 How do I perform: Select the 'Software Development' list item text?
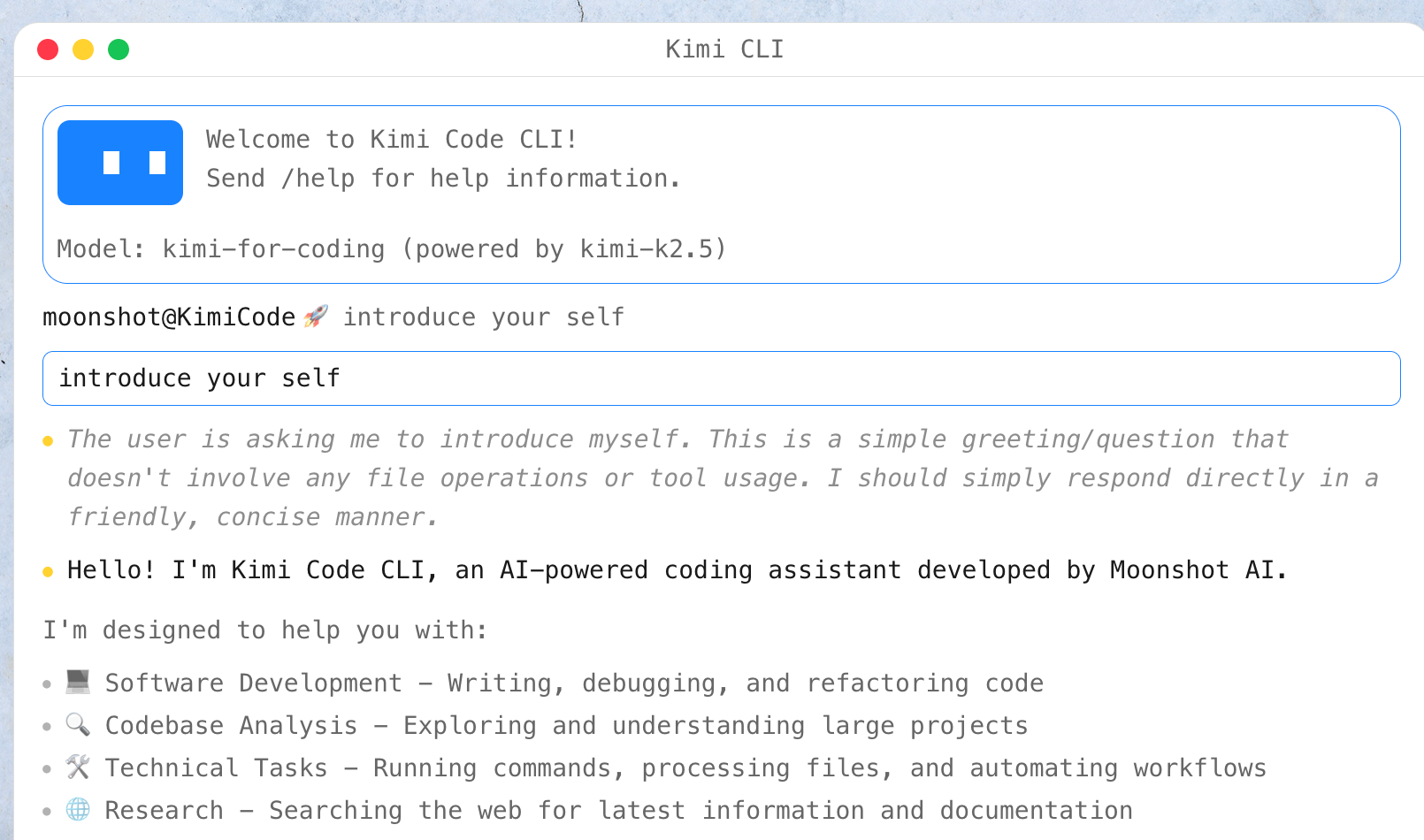pyautogui.click(x=253, y=683)
